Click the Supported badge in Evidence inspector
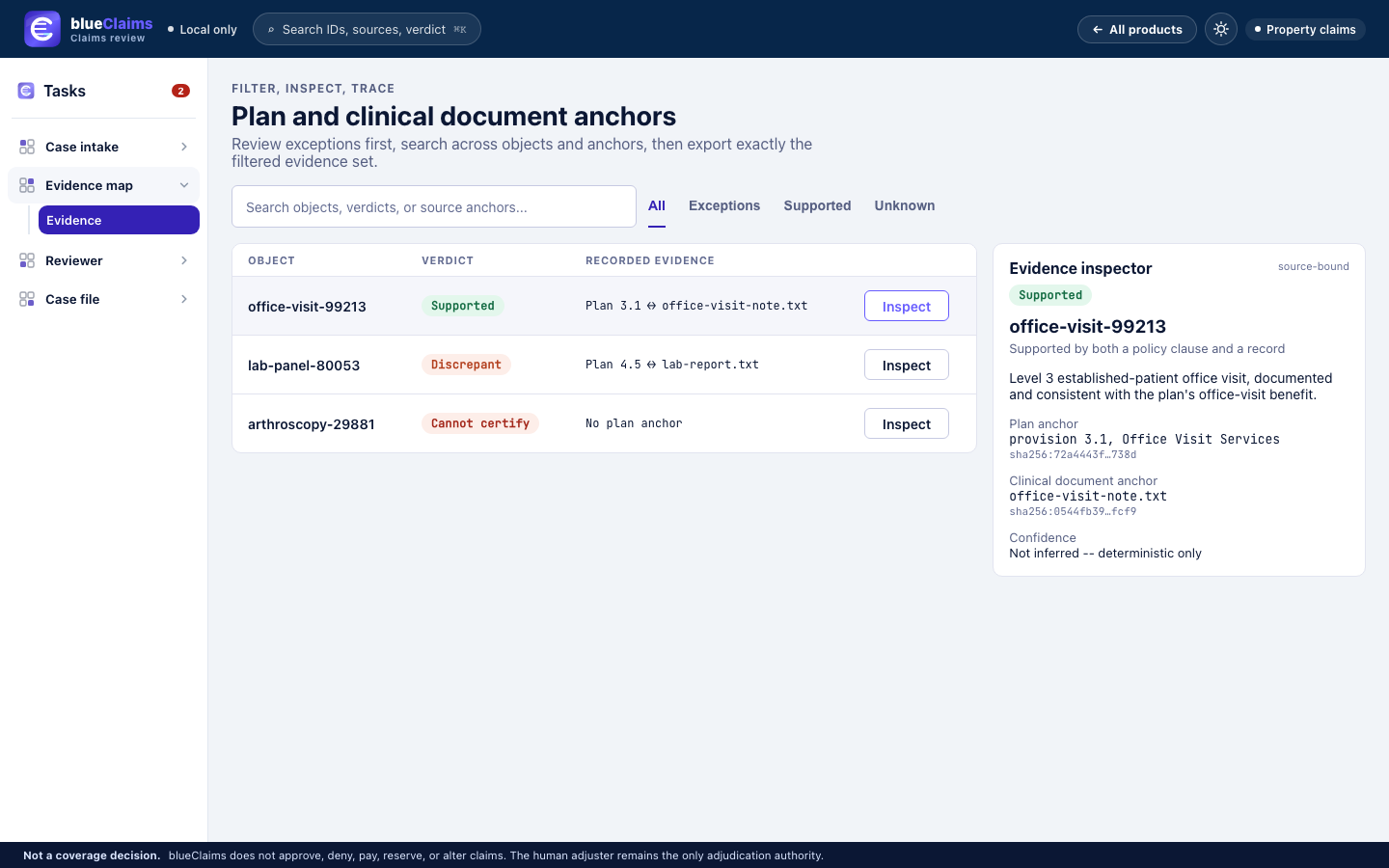The width and height of the screenshot is (1389, 868). click(x=1050, y=295)
